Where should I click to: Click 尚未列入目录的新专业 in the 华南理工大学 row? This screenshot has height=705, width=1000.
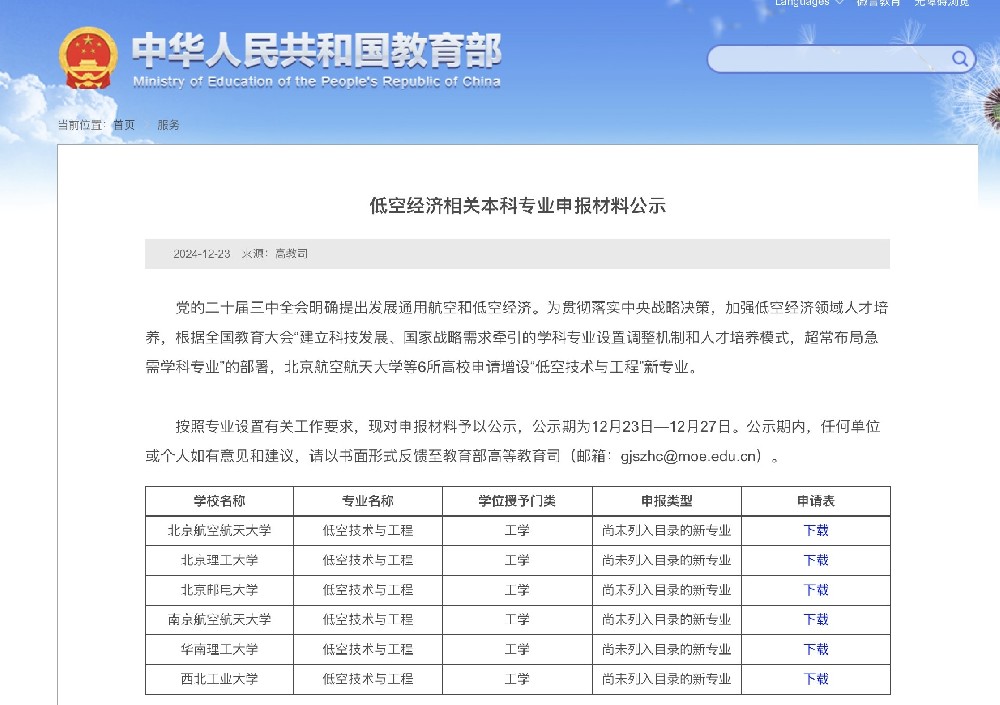pos(666,649)
